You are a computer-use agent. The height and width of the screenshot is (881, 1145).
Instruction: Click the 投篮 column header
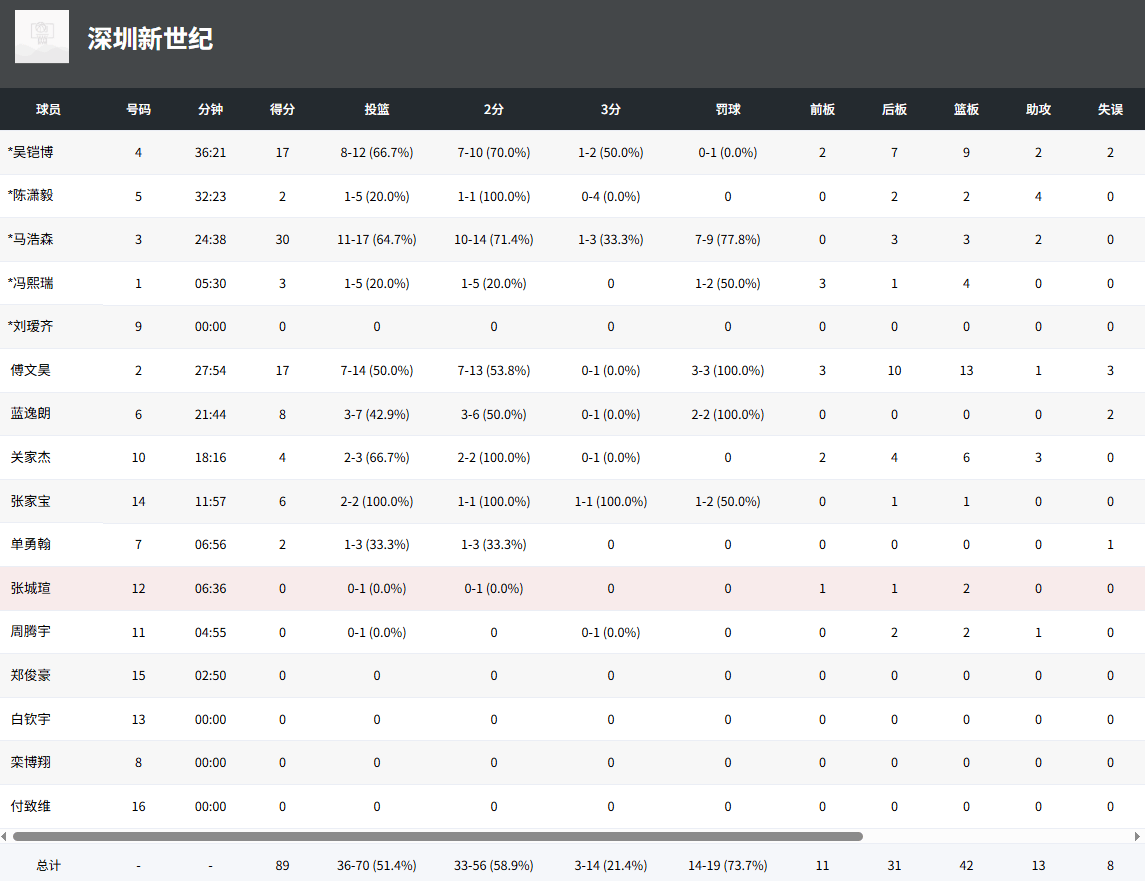(x=377, y=110)
